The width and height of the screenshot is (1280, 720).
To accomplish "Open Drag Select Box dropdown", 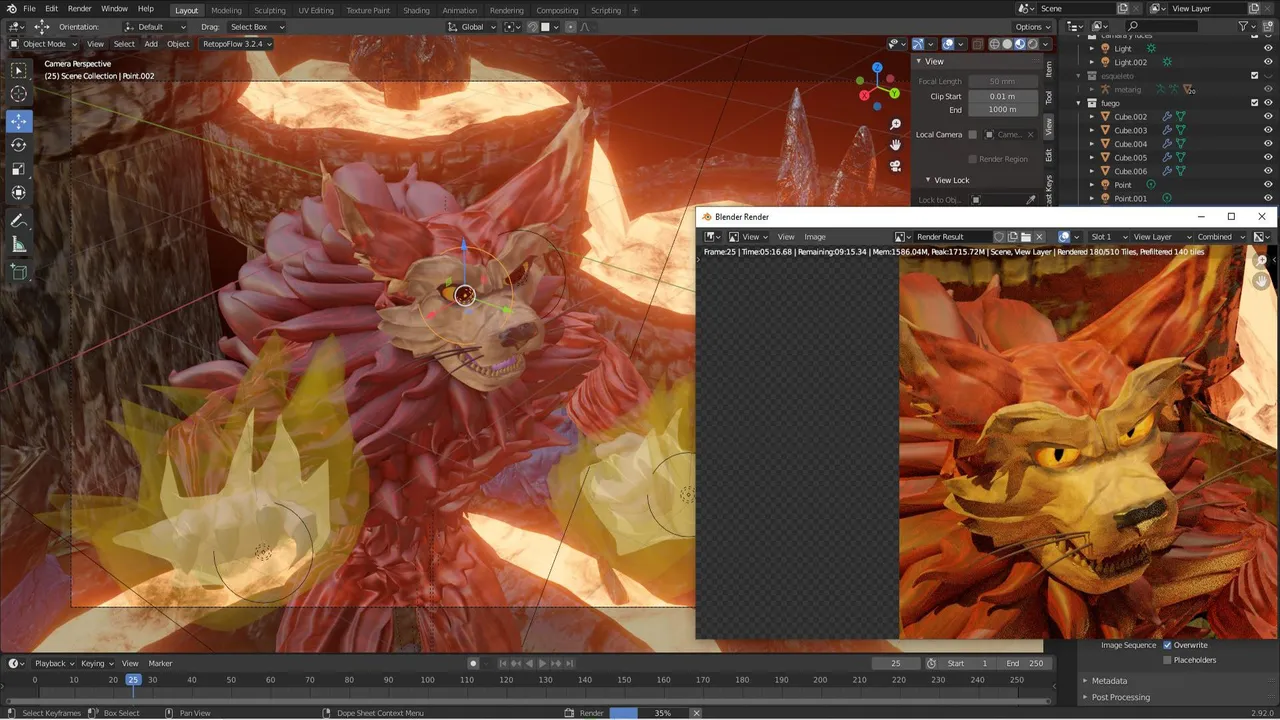I will [x=257, y=27].
